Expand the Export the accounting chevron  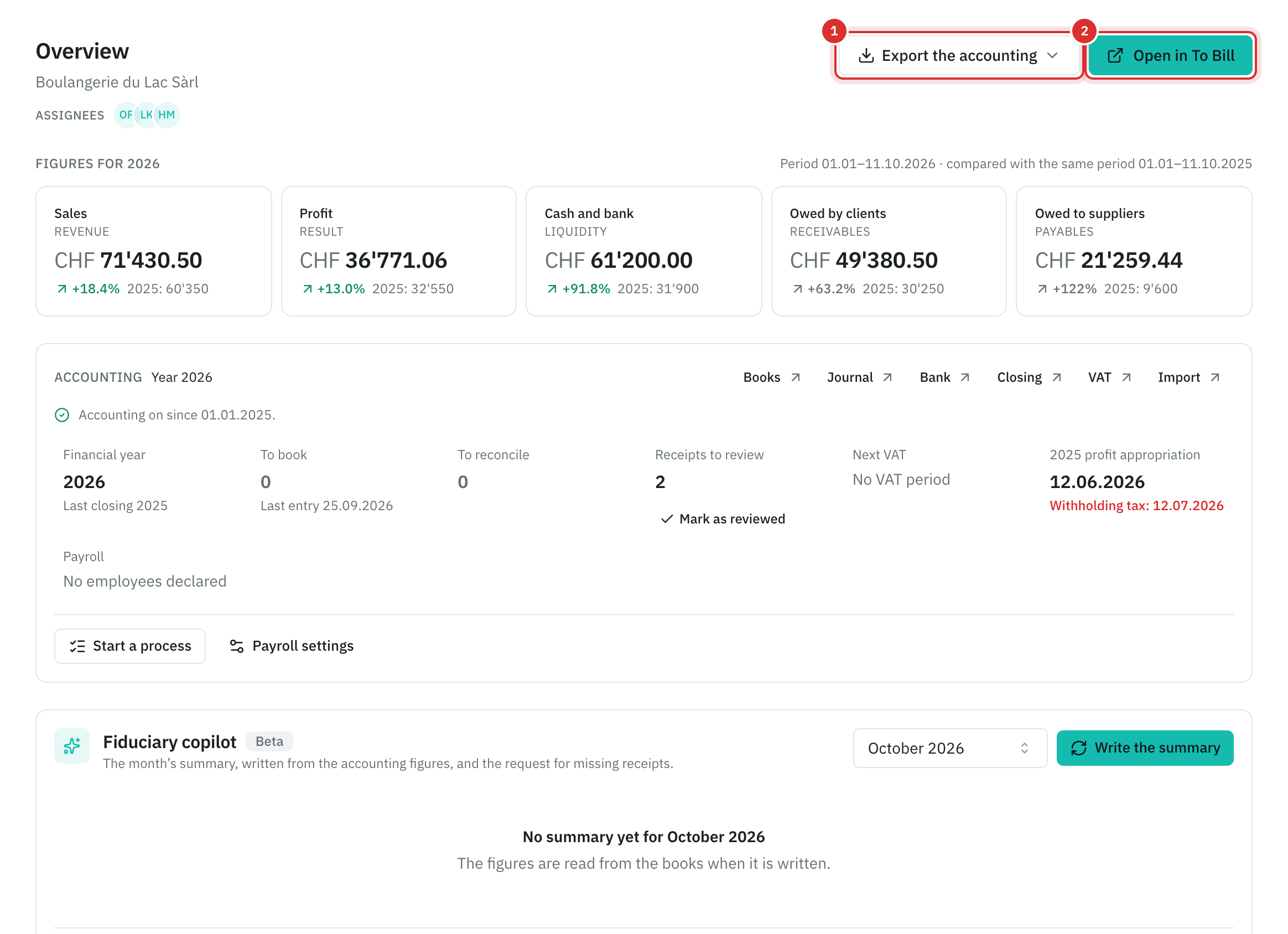tap(1052, 56)
